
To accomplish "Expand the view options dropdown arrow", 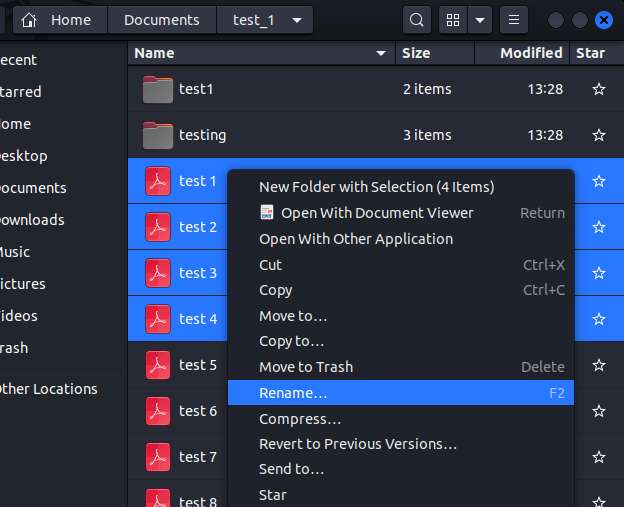I will pyautogui.click(x=481, y=20).
